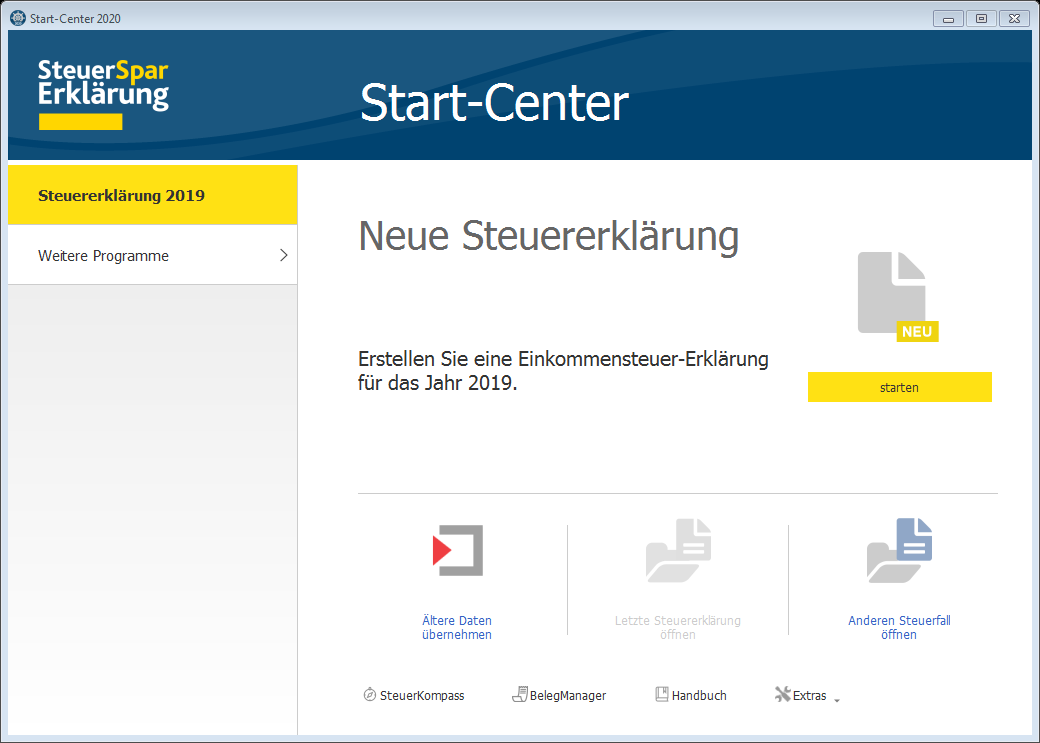1040x743 pixels.
Task: Click the red arrow import data icon
Action: [x=458, y=550]
